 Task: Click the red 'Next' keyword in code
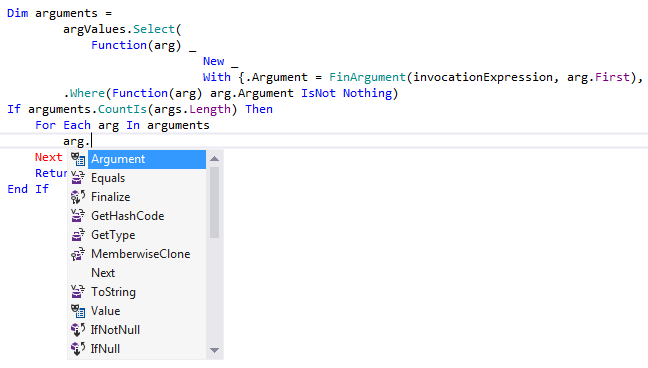point(49,158)
